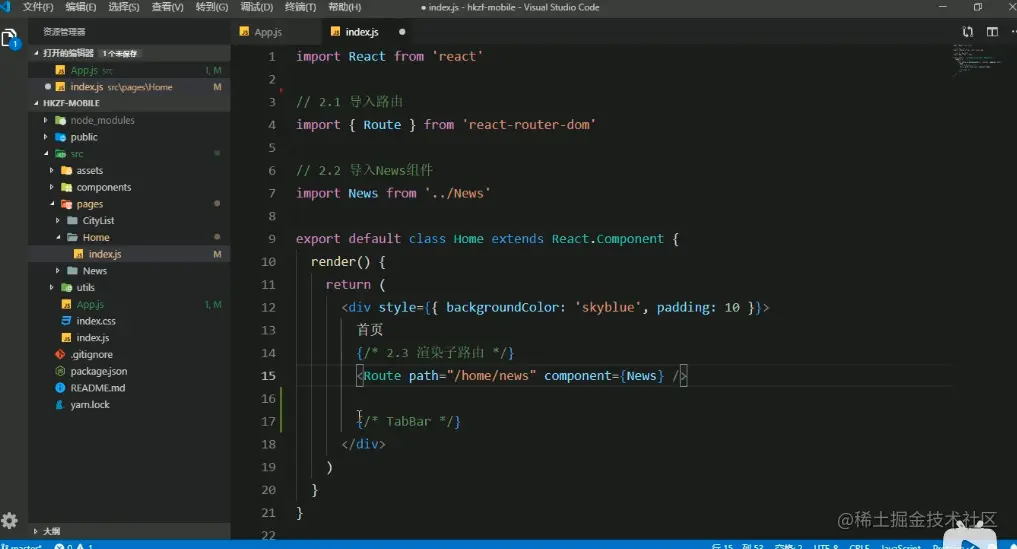
Task: Expand the public folder
Action: click(x=45, y=137)
